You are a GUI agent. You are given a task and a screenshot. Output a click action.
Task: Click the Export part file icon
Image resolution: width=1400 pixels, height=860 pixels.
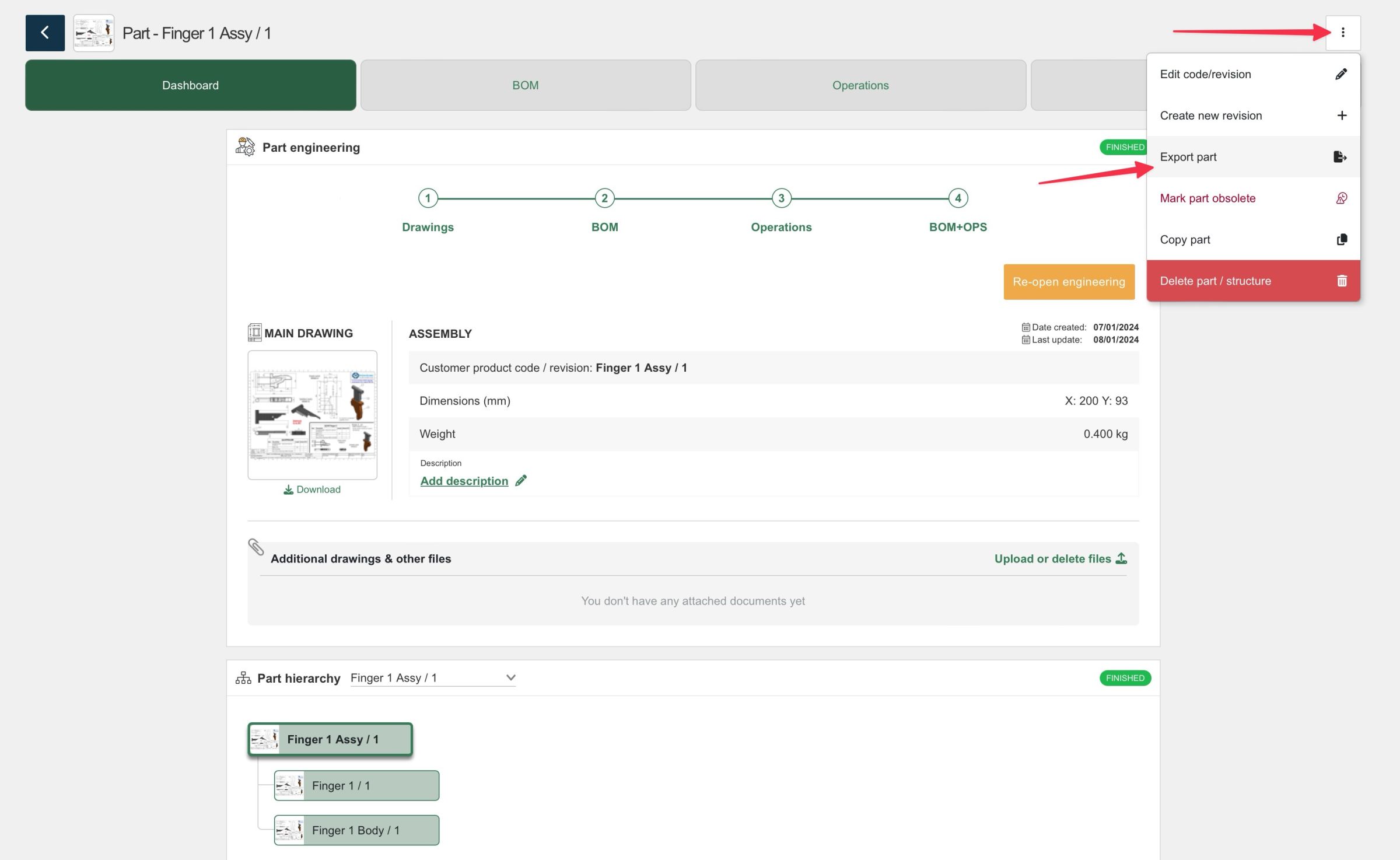point(1340,157)
